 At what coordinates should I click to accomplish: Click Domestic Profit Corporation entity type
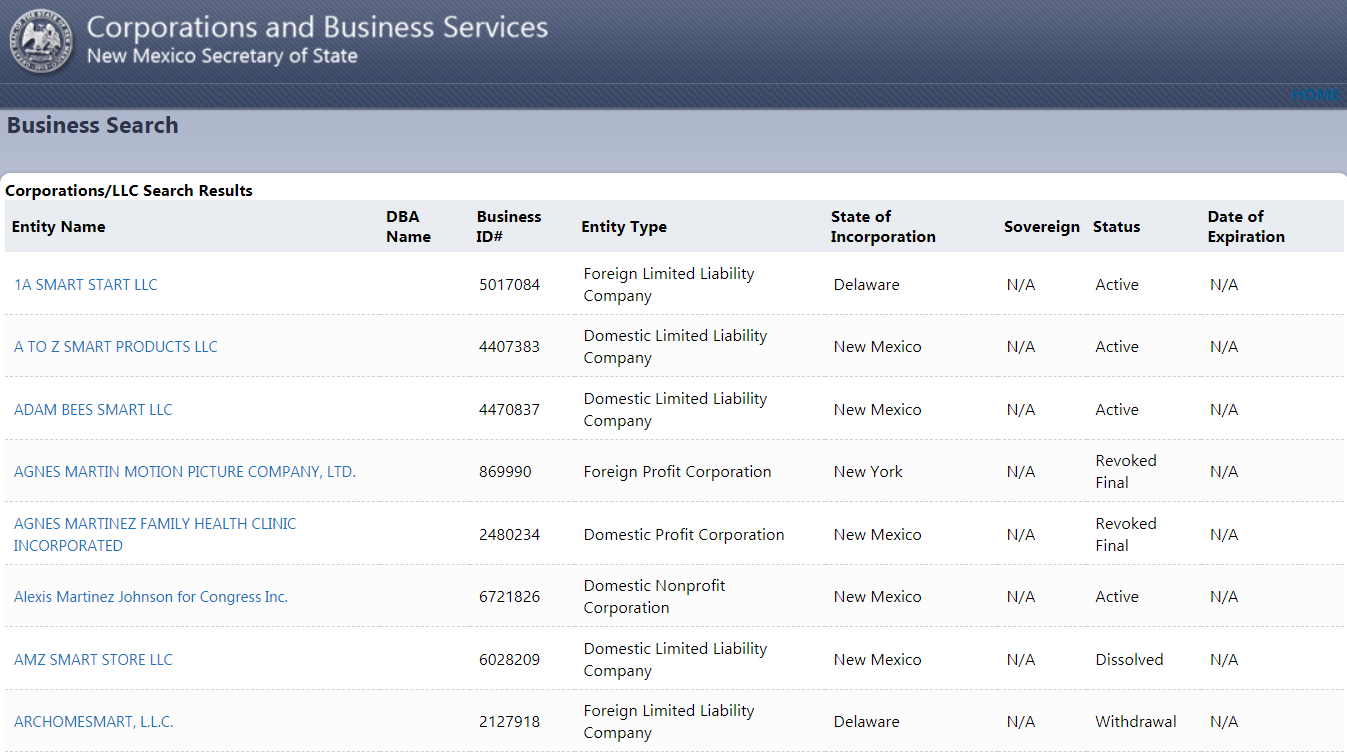coord(684,535)
